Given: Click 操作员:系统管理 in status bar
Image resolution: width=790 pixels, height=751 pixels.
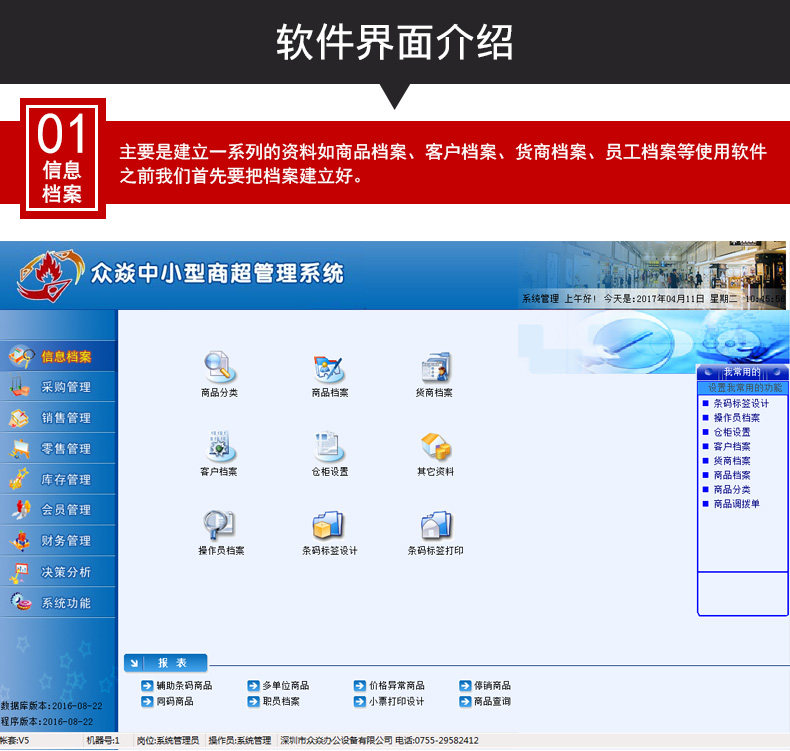Looking at the screenshot, I should click(x=239, y=740).
